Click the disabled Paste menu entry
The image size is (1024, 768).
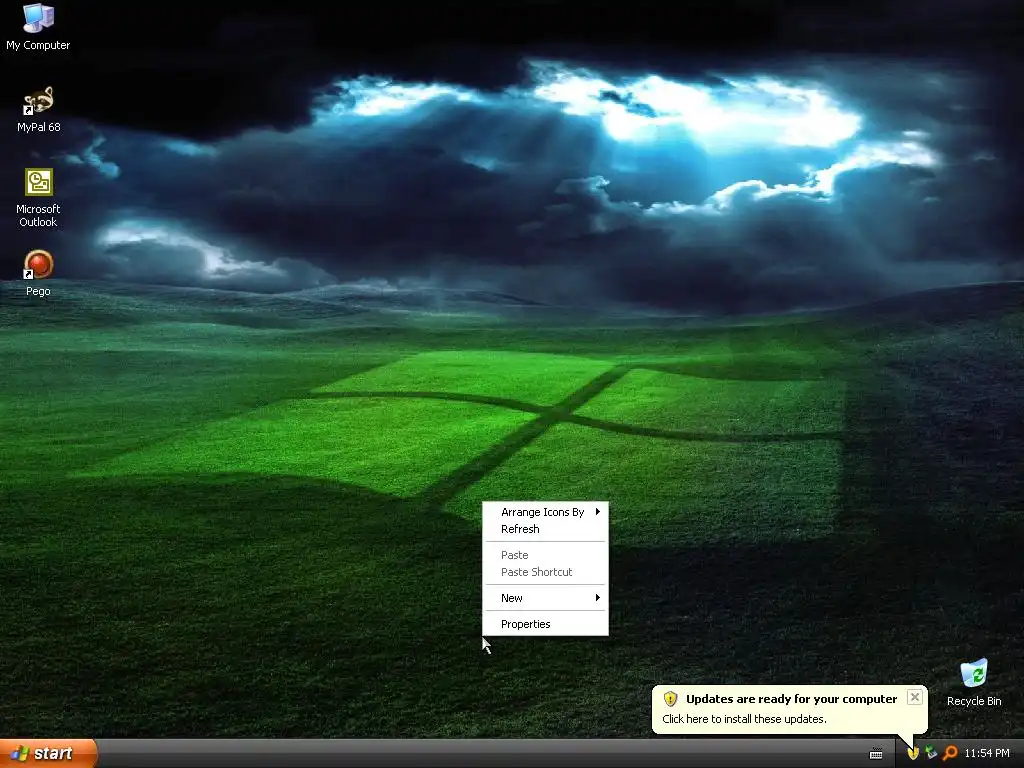(x=545, y=555)
